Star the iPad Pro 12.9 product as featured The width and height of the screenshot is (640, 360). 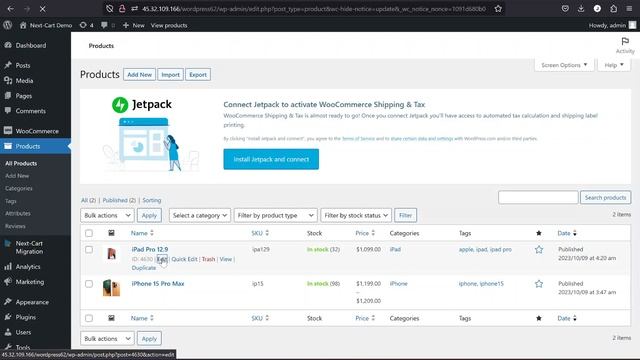(x=539, y=249)
